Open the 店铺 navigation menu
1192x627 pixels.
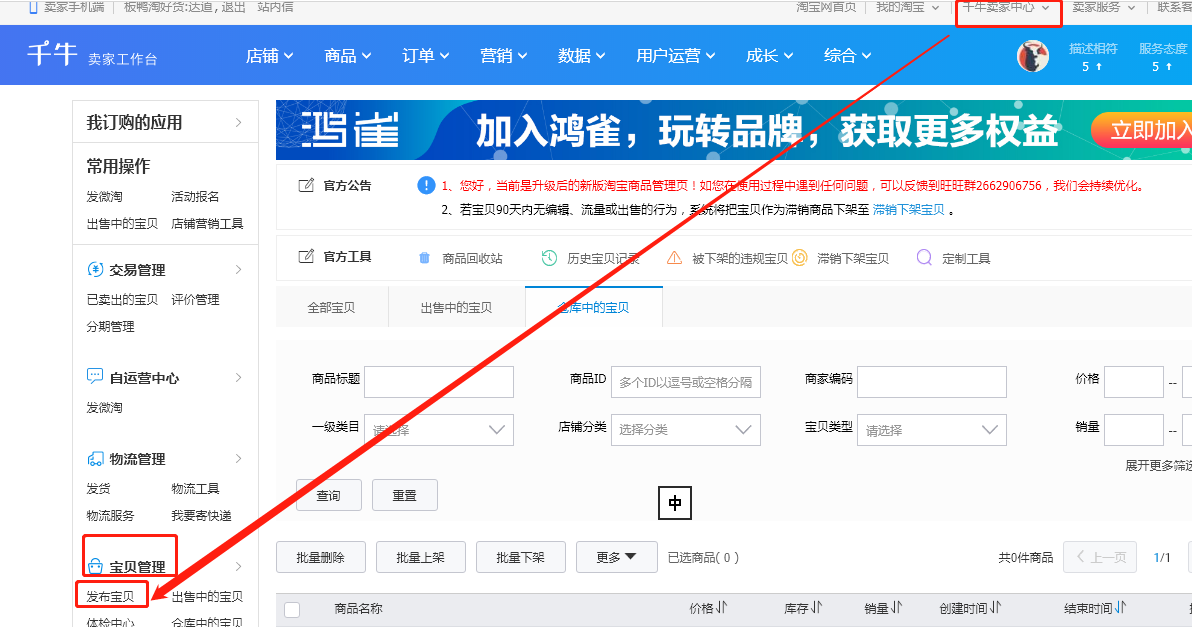pyautogui.click(x=270, y=55)
